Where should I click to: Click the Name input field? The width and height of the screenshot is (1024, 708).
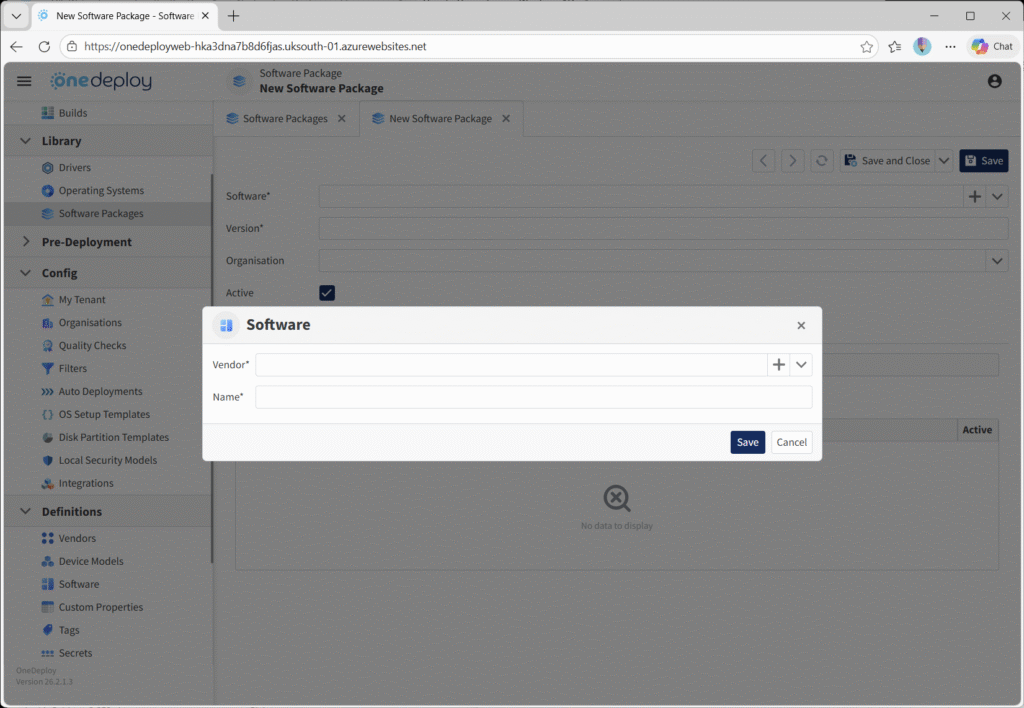point(534,397)
